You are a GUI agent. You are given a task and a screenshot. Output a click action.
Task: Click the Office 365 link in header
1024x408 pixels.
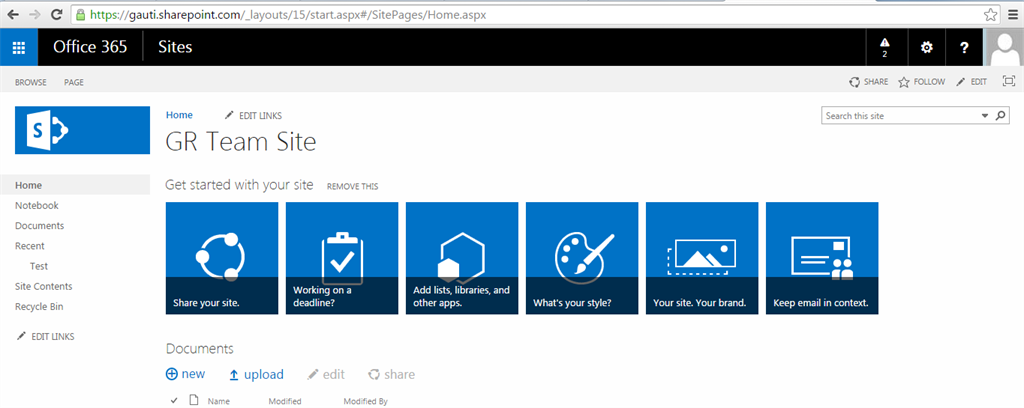click(90, 47)
